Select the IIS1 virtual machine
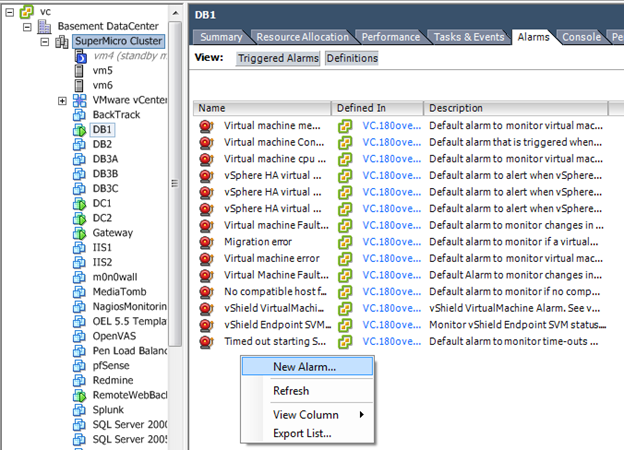 102,247
